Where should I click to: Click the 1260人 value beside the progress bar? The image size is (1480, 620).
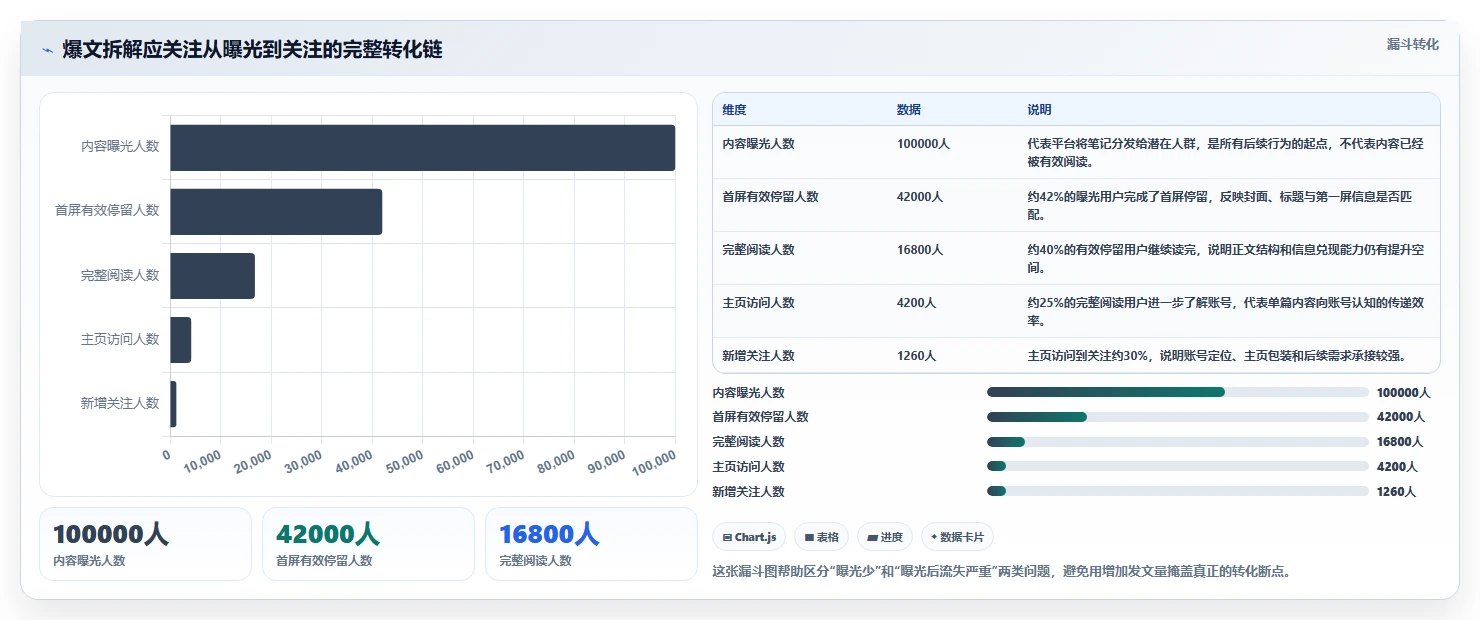[1396, 492]
